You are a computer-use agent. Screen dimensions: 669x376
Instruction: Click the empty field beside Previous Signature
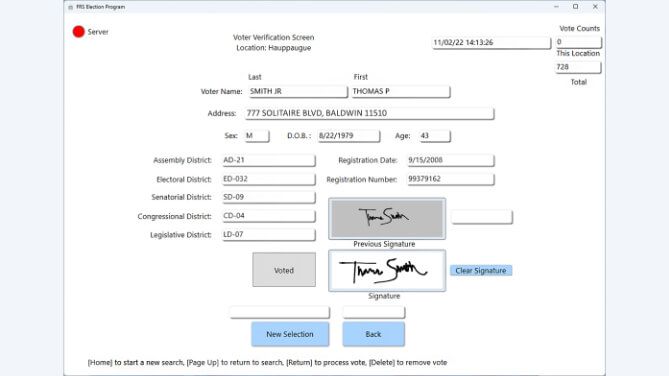[482, 217]
